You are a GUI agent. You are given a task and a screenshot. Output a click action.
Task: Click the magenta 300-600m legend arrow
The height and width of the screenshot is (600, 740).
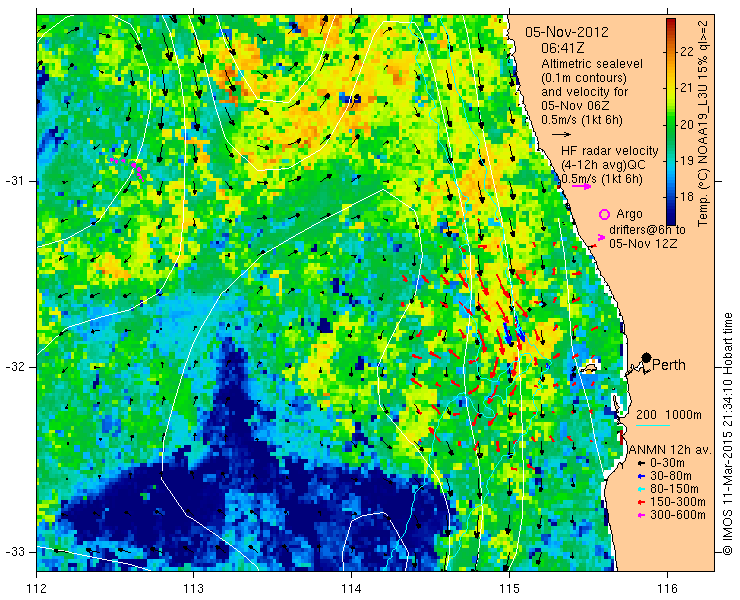pyautogui.click(x=641, y=515)
